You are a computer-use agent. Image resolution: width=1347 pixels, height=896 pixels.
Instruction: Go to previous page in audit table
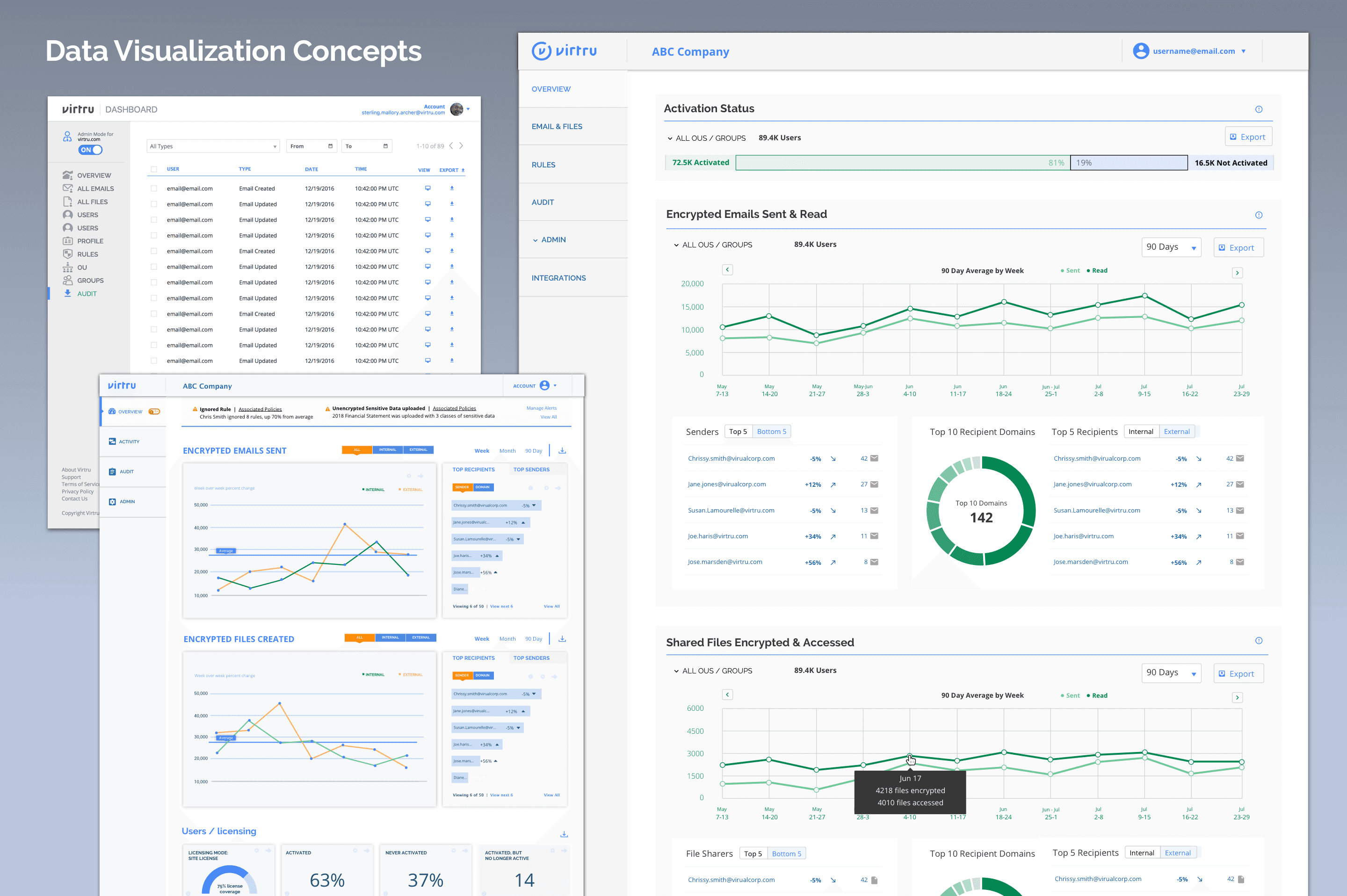(x=451, y=146)
